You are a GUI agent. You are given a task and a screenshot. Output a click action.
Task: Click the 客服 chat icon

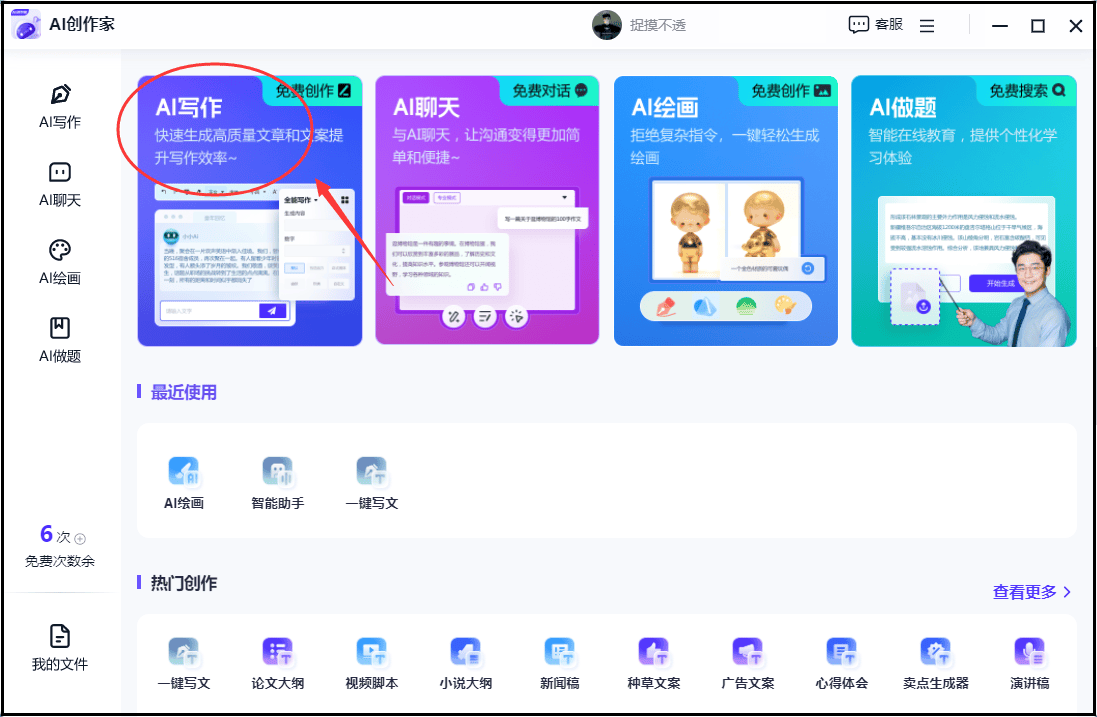click(859, 25)
